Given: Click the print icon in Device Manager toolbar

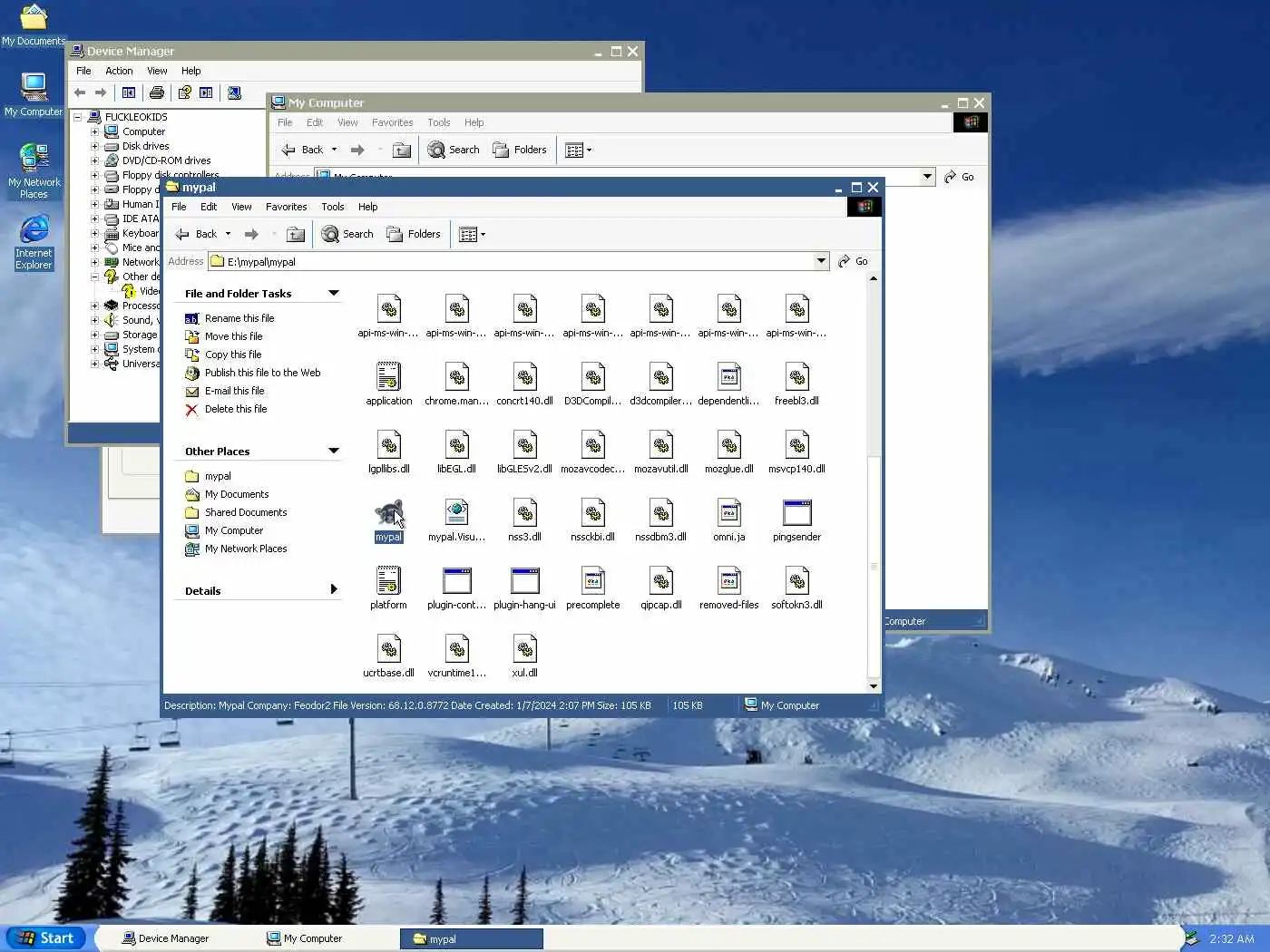Looking at the screenshot, I should click(x=157, y=92).
